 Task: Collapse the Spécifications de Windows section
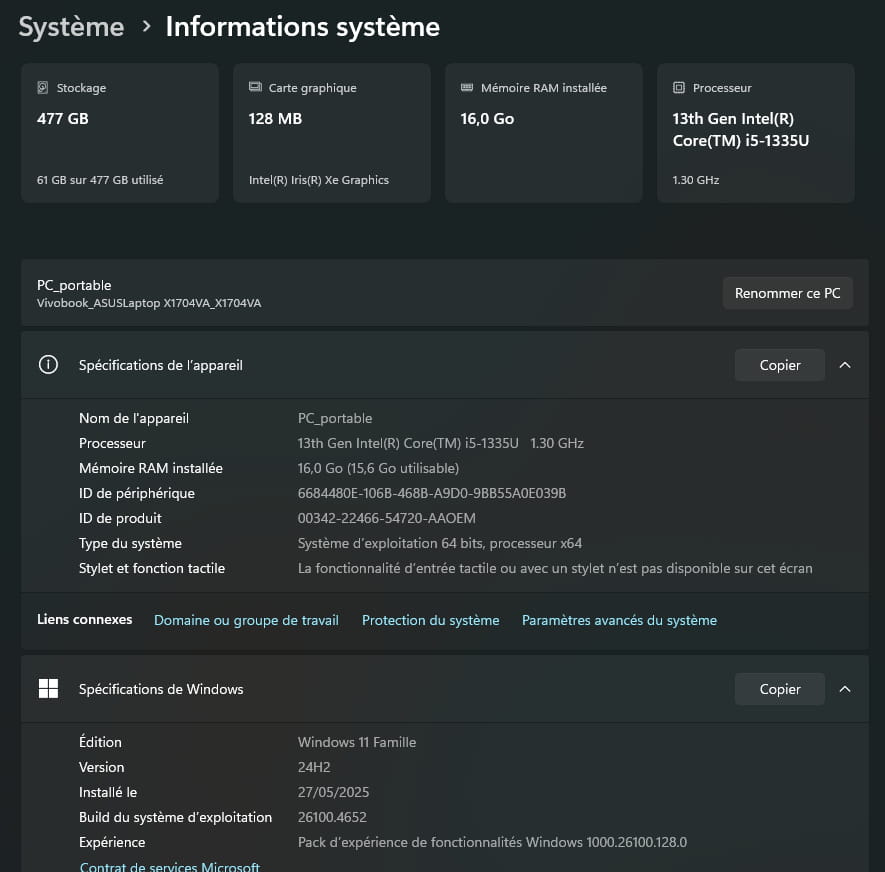click(844, 689)
